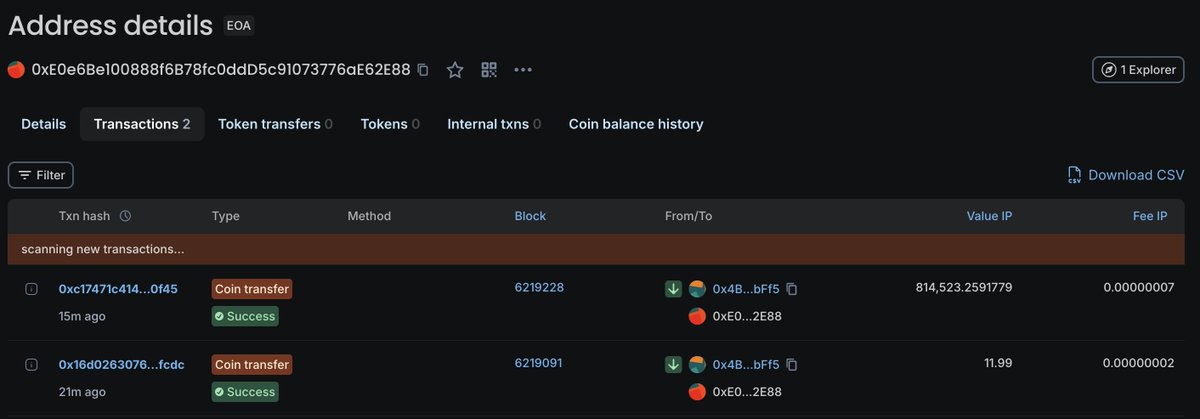Sort by Value IP column header

tap(989, 216)
